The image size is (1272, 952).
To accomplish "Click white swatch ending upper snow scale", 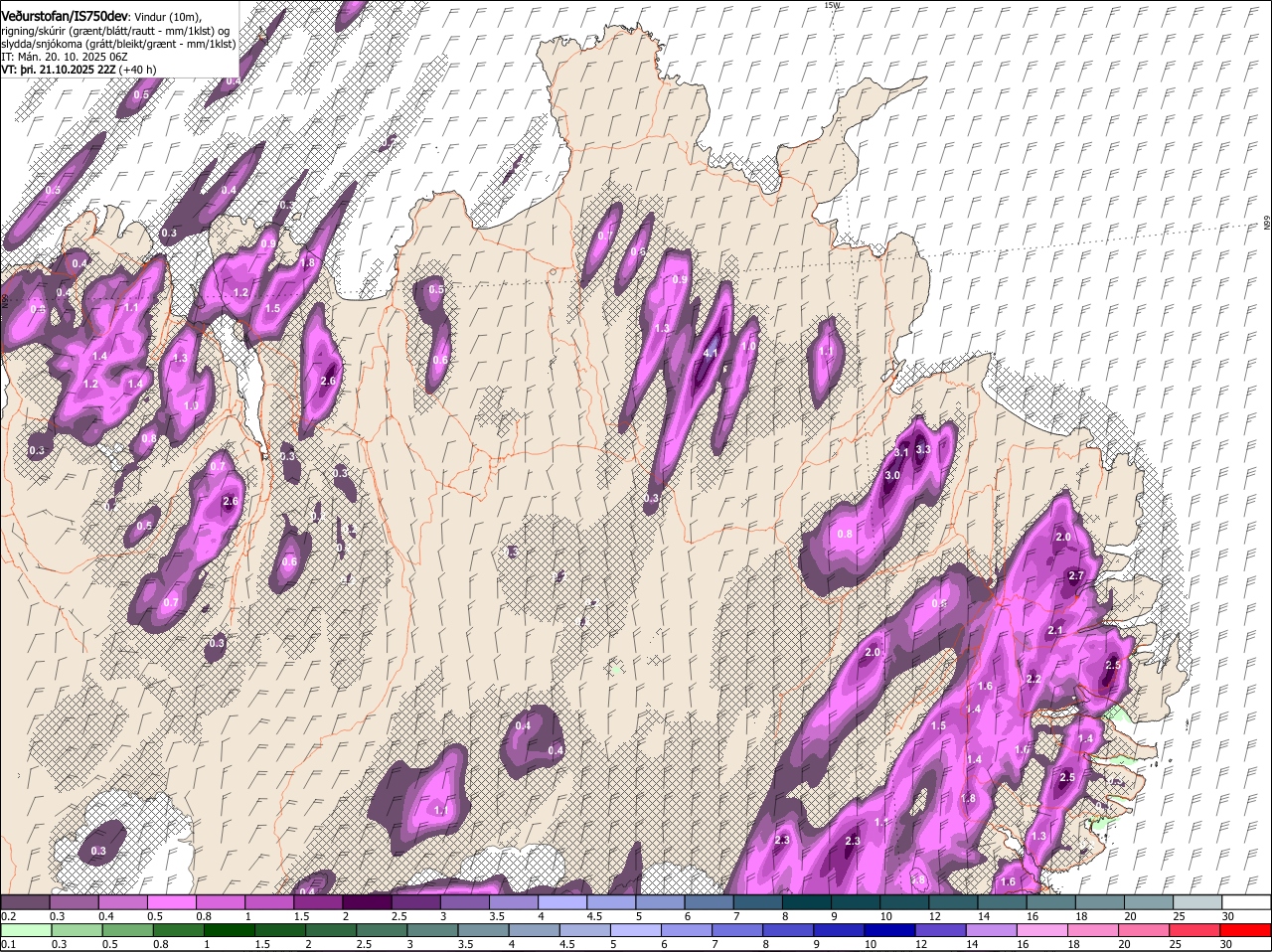I will point(1246,901).
